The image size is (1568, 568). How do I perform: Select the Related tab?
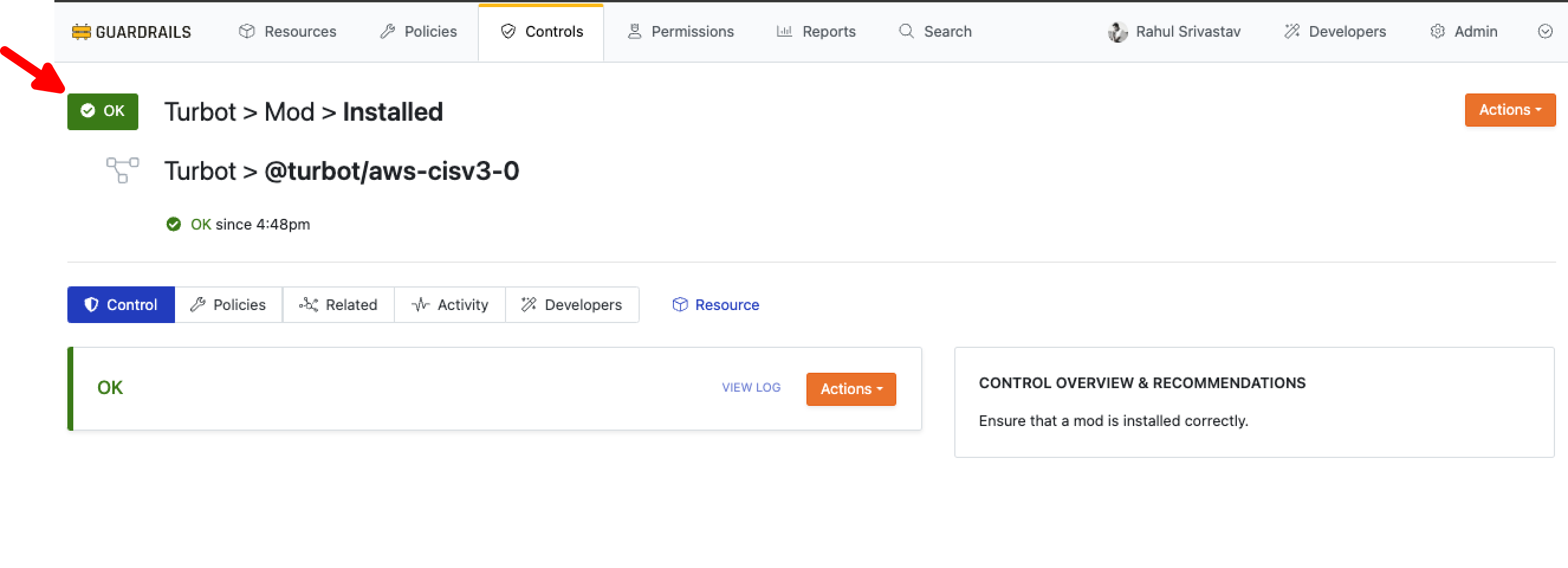pos(338,305)
